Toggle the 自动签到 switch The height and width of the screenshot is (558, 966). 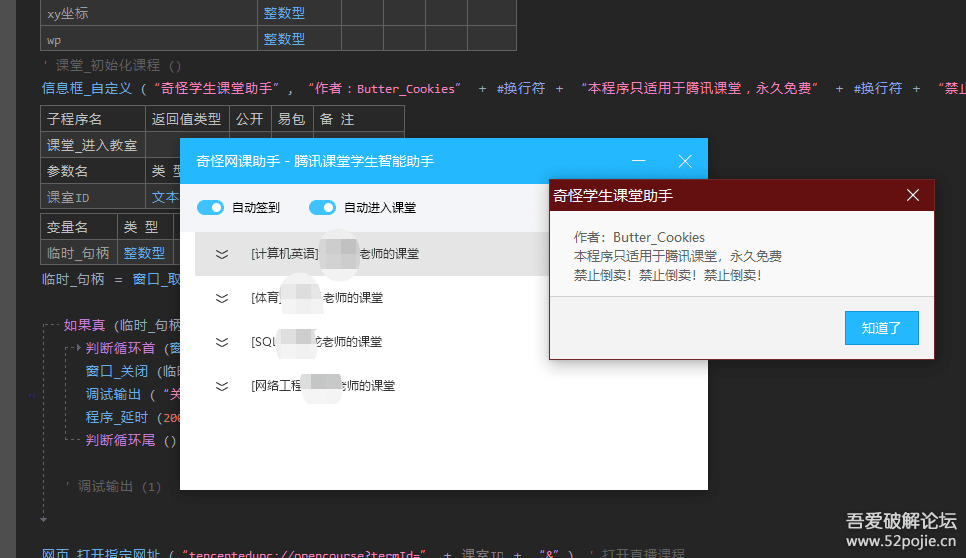point(210,208)
